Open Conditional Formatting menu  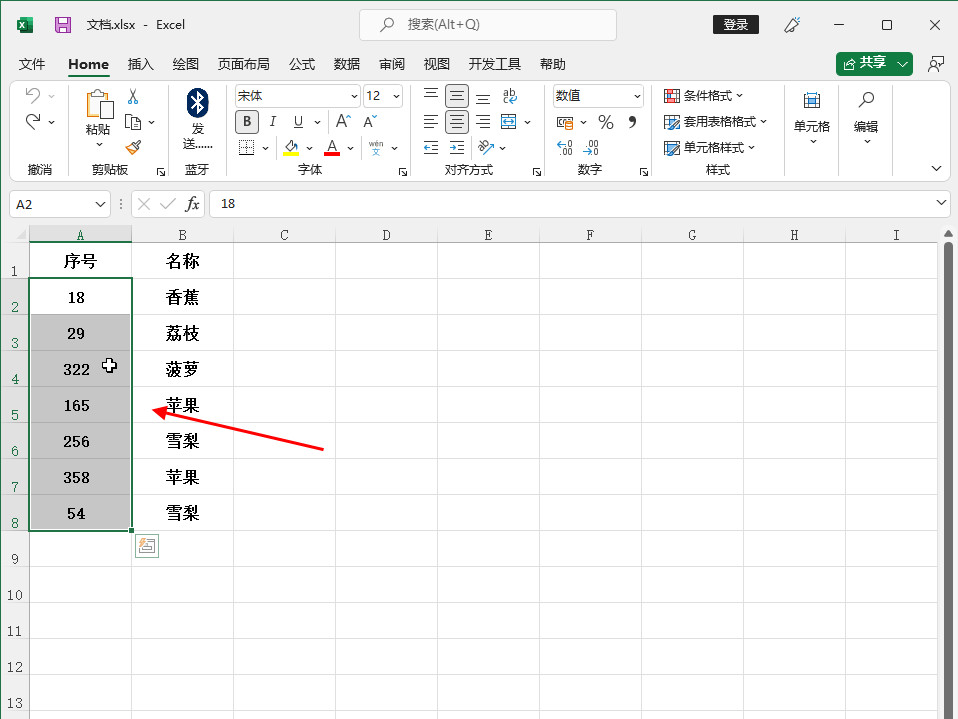pyautogui.click(x=703, y=96)
